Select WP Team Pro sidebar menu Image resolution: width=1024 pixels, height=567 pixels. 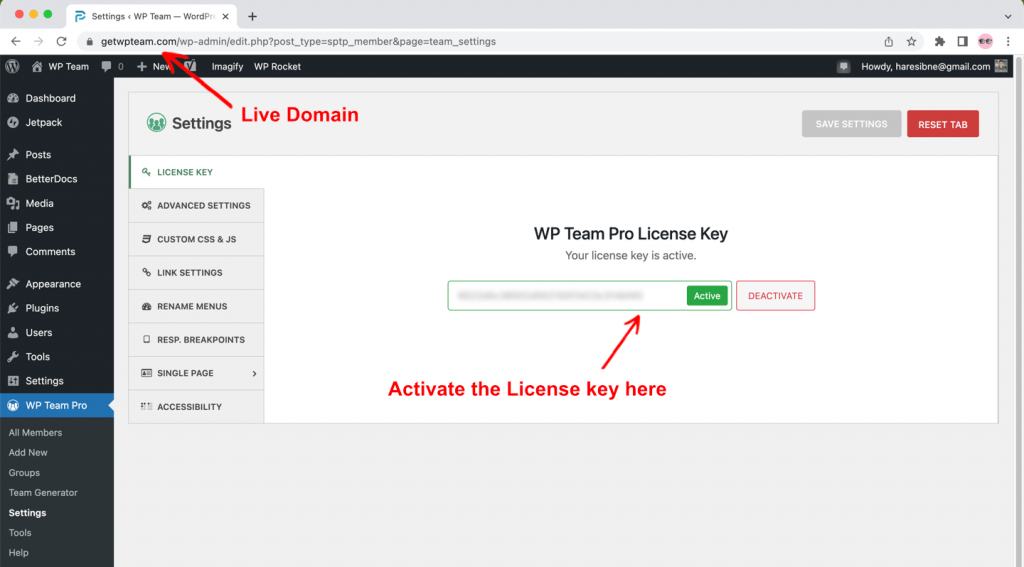point(57,406)
